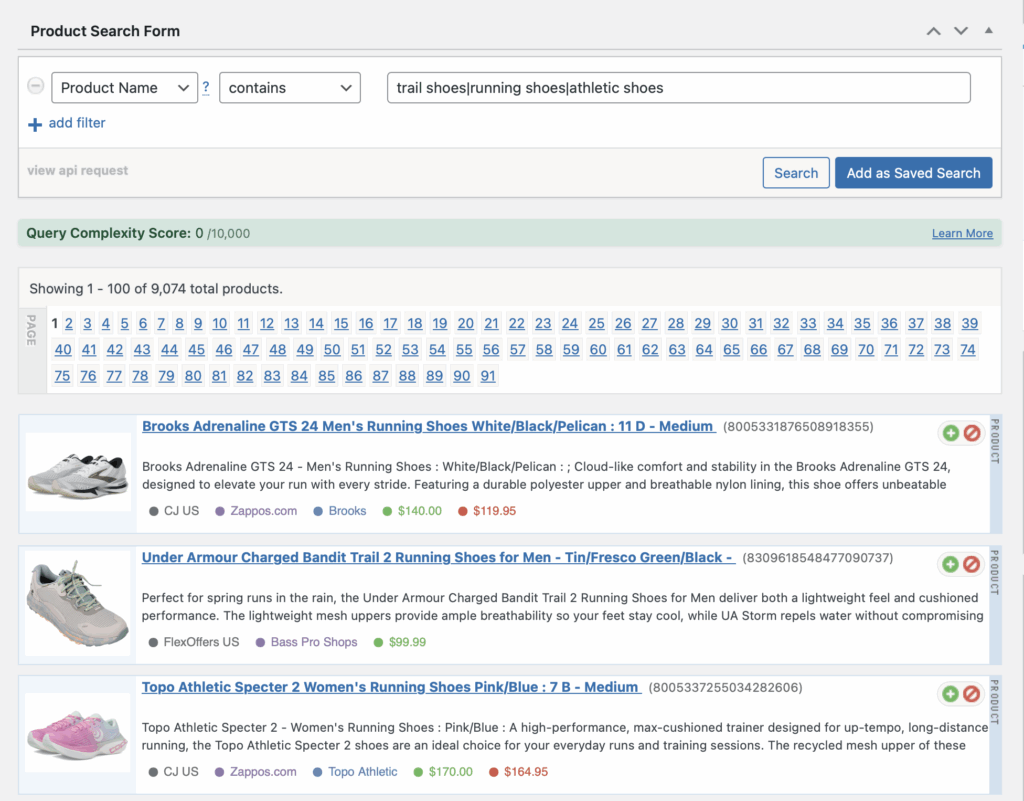Open the Learn More link
Screen dimensions: 1024x801
pyautogui.click(x=962, y=233)
